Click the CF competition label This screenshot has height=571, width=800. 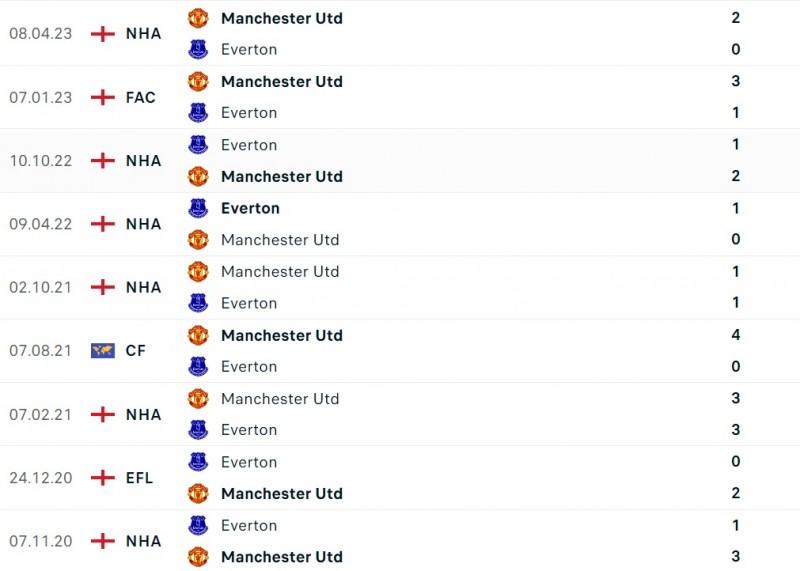coord(135,351)
